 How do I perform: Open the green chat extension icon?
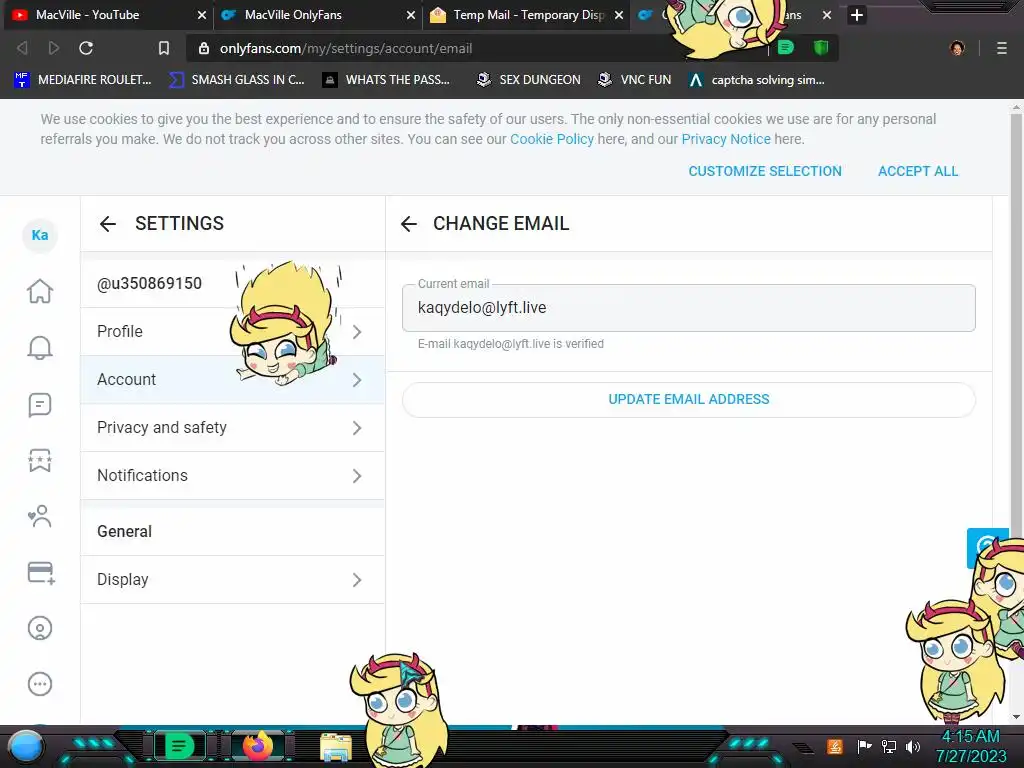pyautogui.click(x=786, y=48)
